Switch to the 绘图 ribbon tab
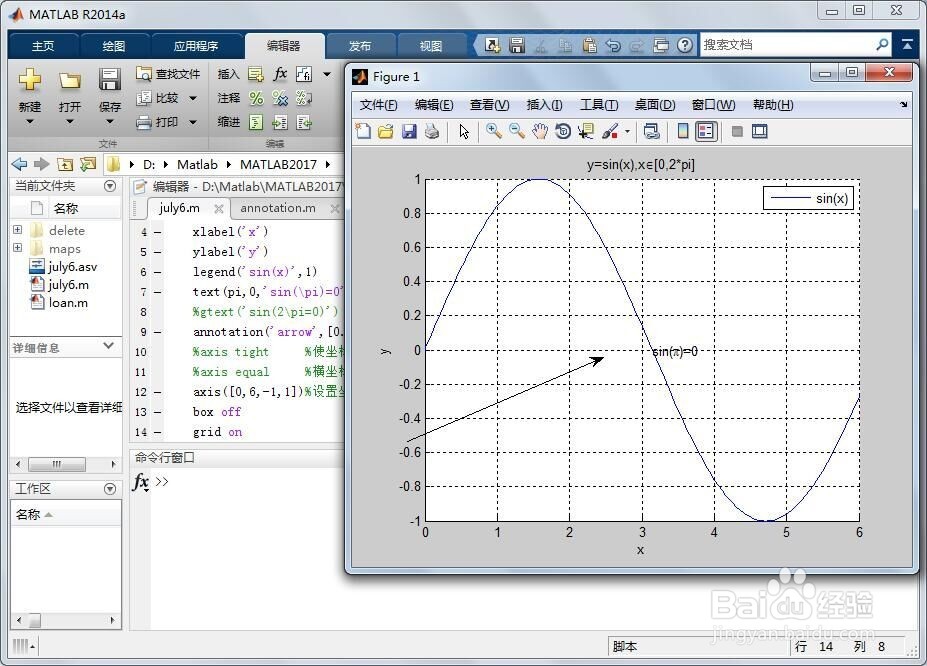This screenshot has width=927, height=666. [114, 46]
